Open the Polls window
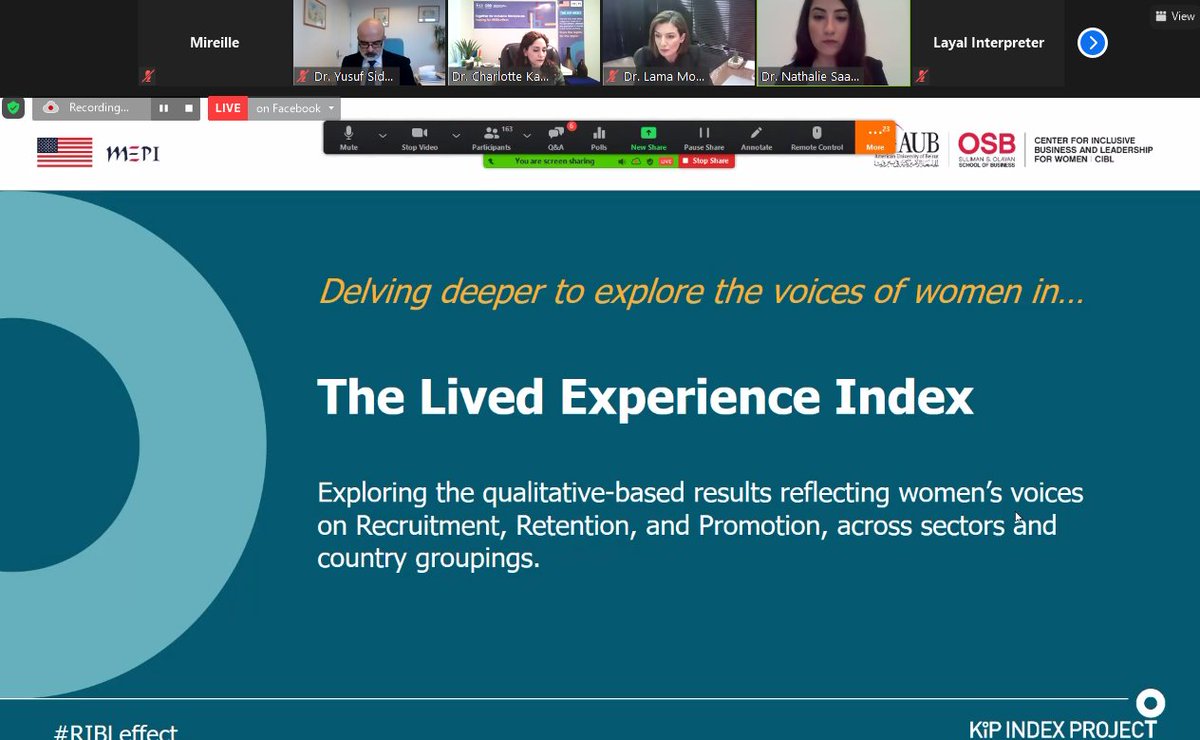Screen dimensions: 1200x740 pos(599,137)
